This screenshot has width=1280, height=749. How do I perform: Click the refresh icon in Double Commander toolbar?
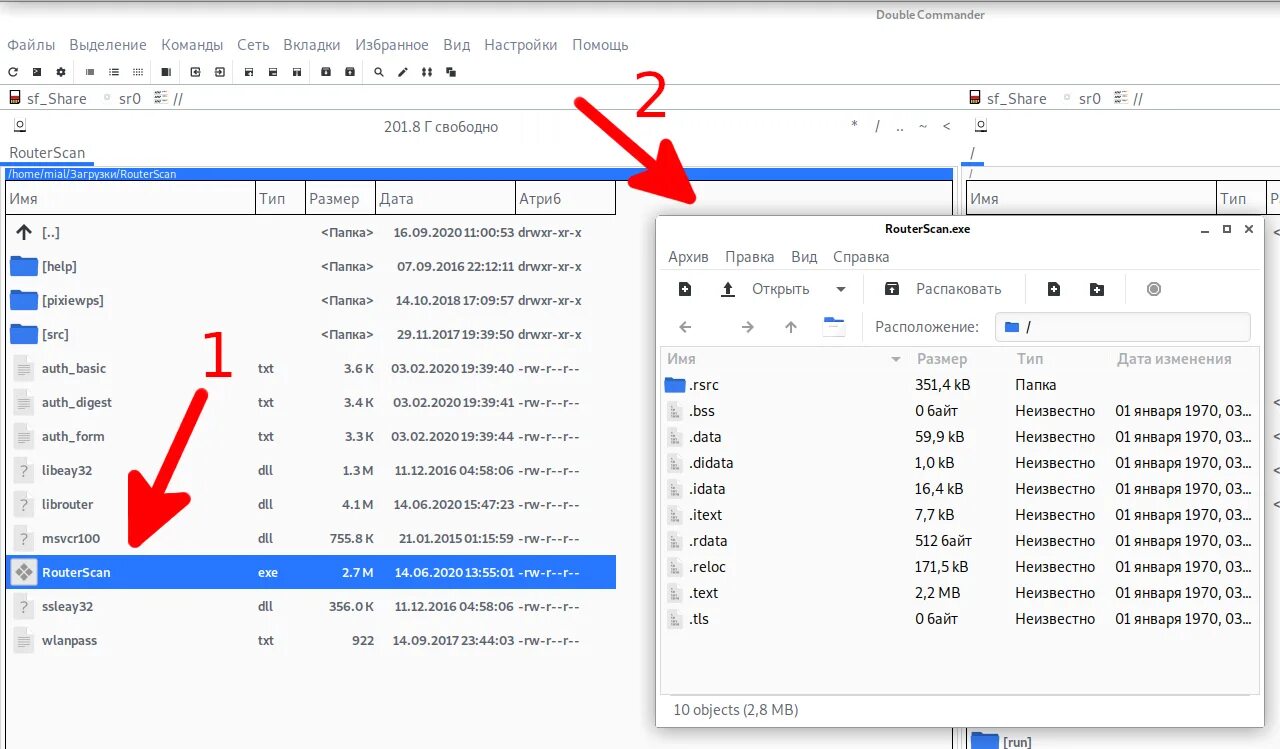coord(13,72)
